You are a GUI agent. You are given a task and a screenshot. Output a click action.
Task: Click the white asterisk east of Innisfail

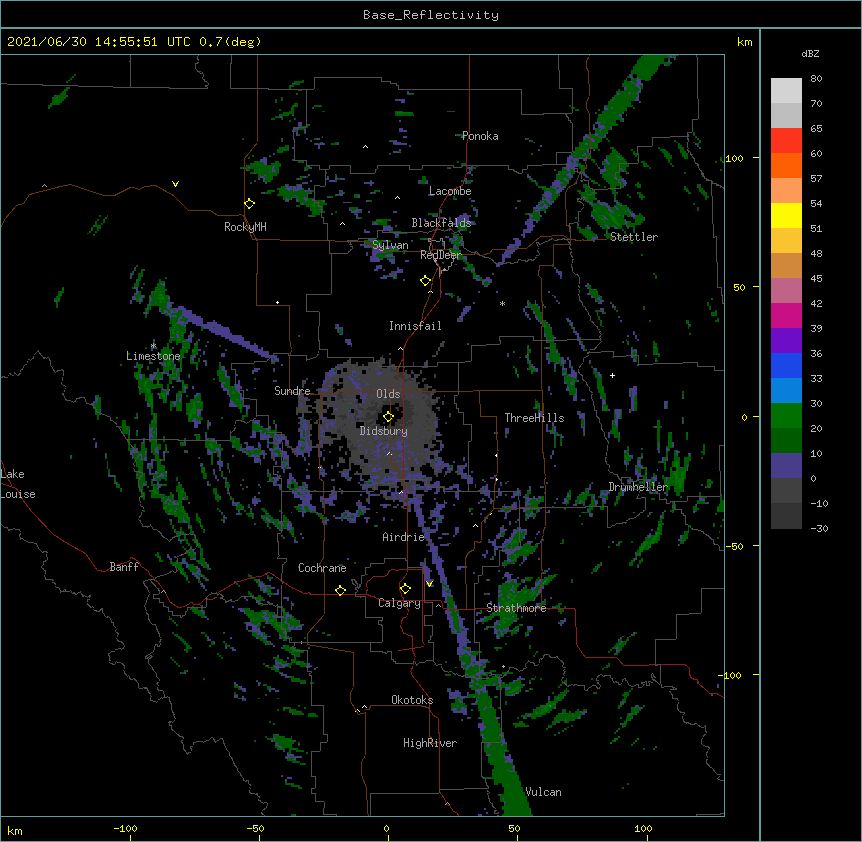click(502, 304)
